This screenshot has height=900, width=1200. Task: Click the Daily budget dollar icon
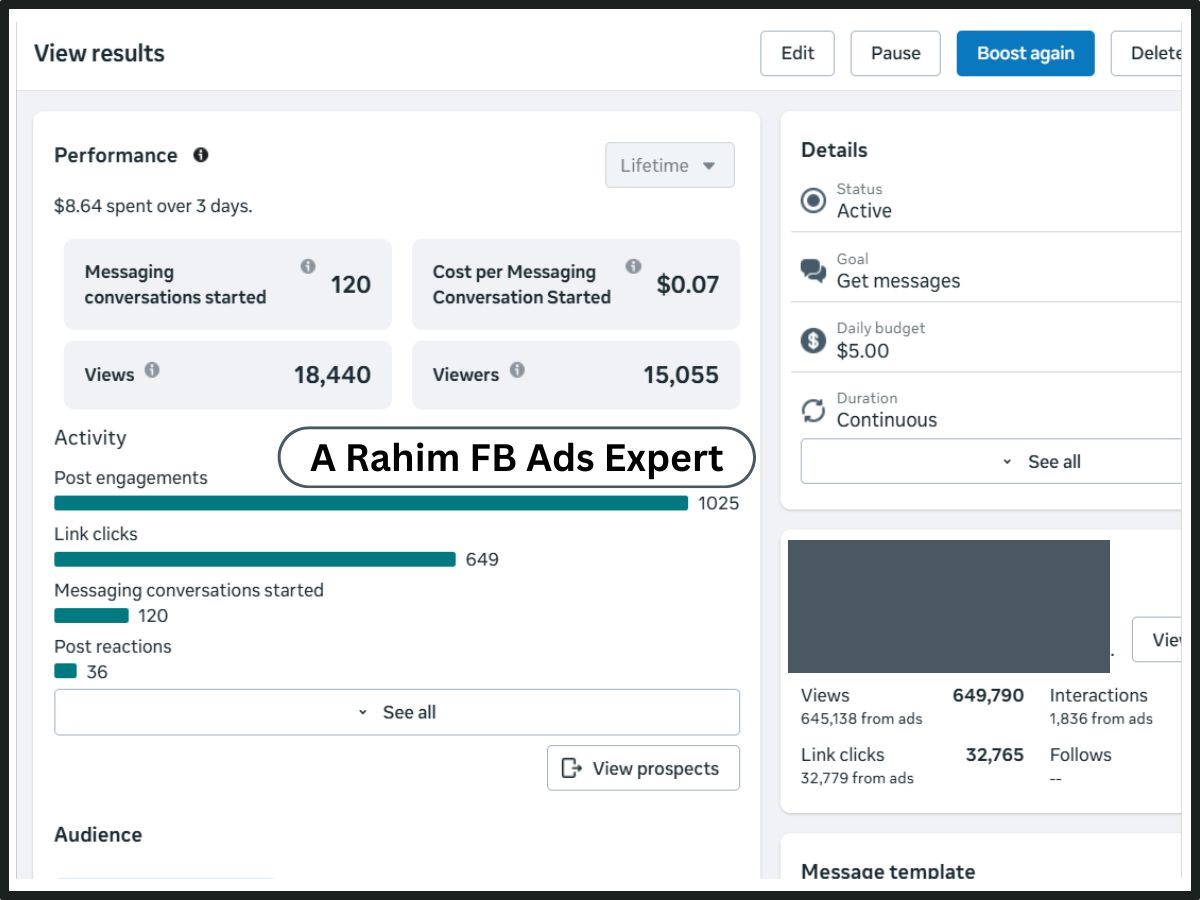click(814, 340)
